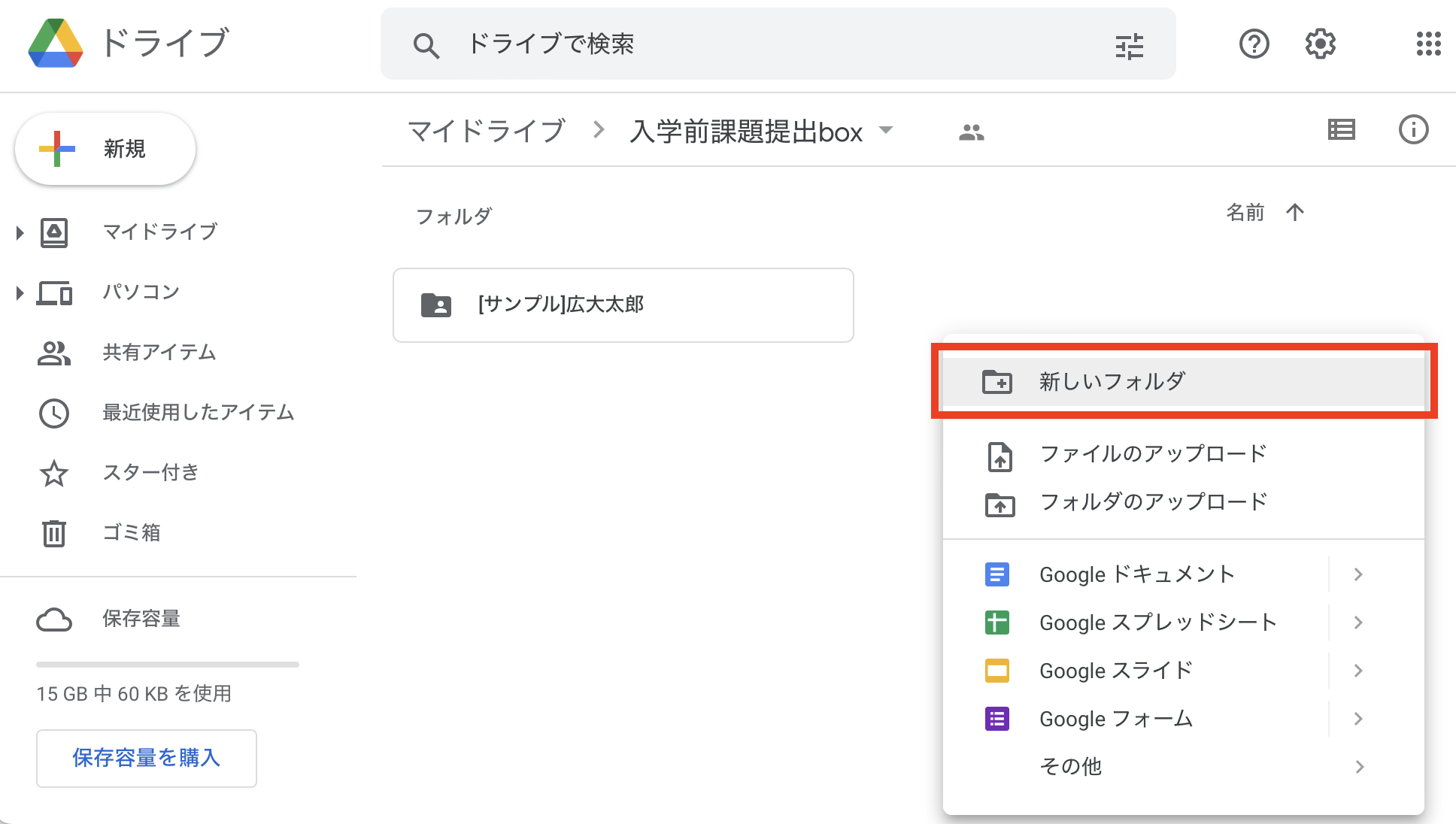The image size is (1456, 824).
Task: Click the trash can icon for ゴミ箱
Action: coord(54,533)
